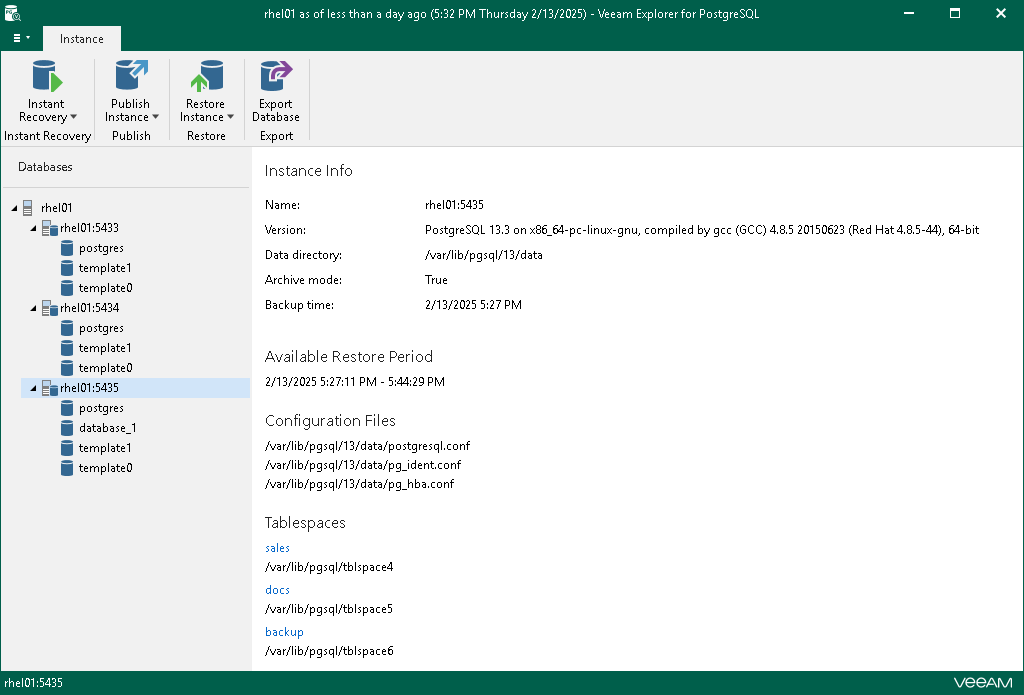
Task: Collapse the rhel01:5434 instance node
Action: pos(35,308)
